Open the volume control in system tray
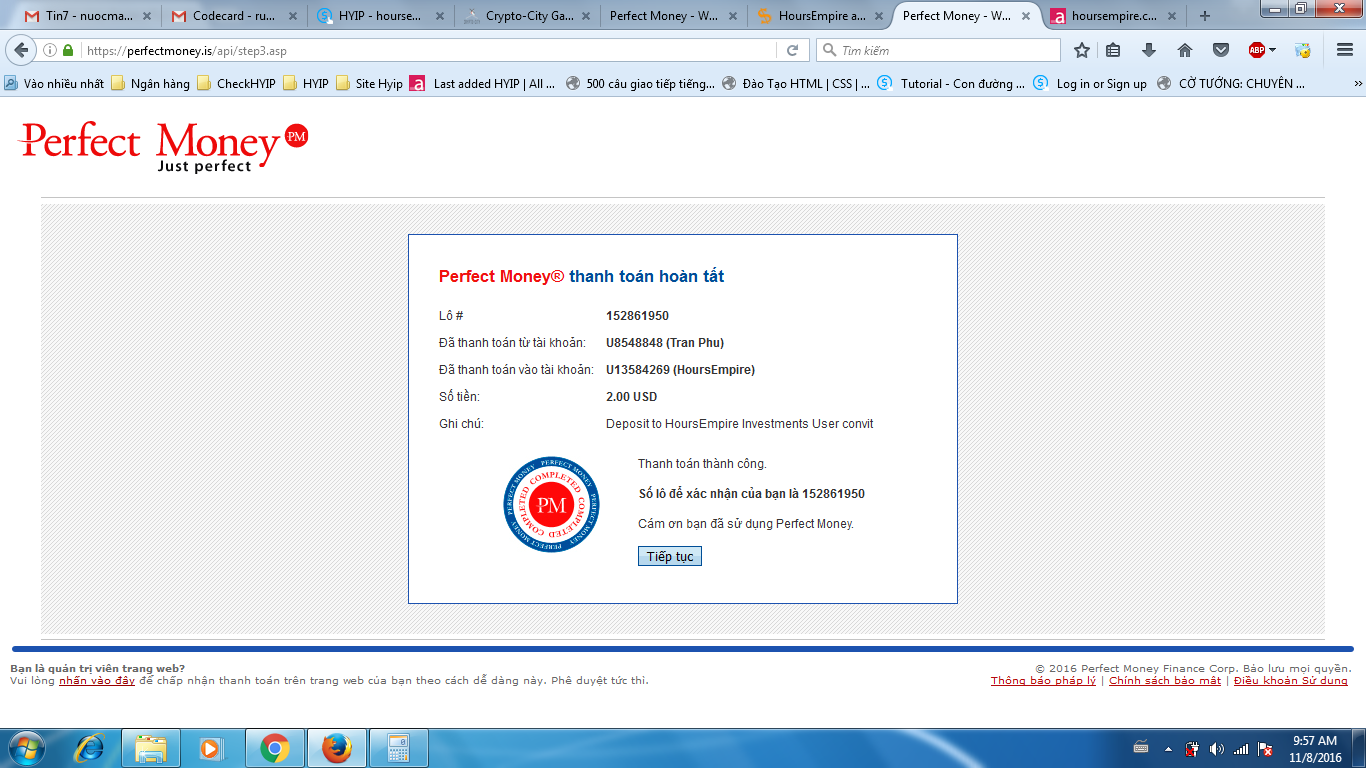Viewport: 1366px width, 768px height. (1216, 748)
